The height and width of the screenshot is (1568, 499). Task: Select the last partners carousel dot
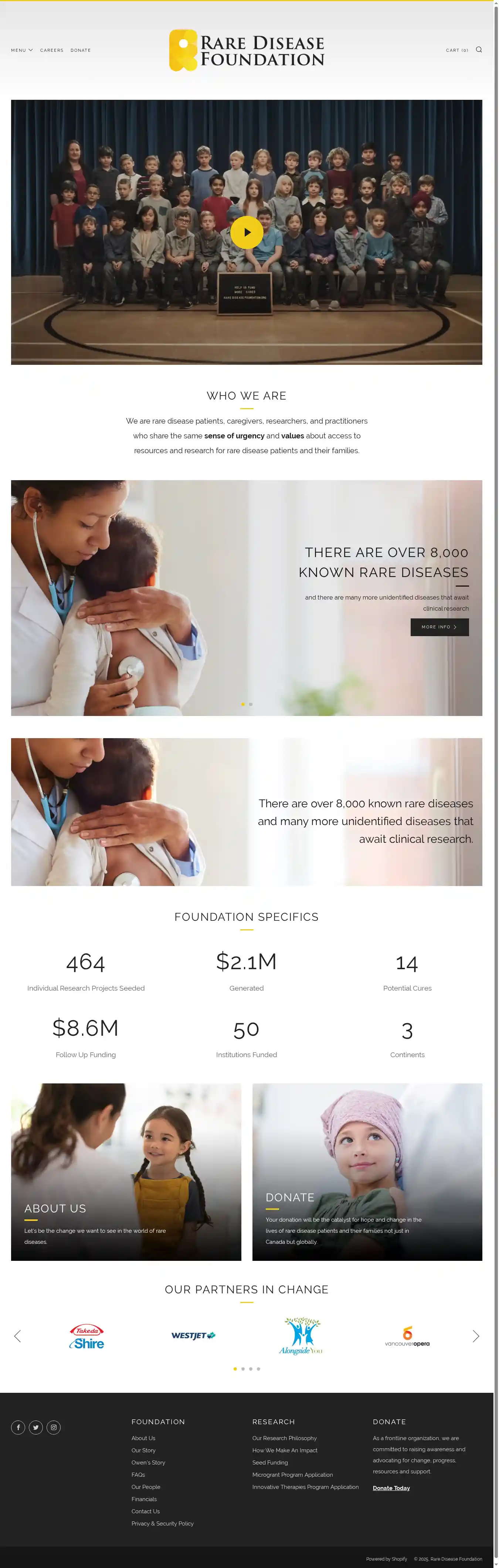[259, 1369]
